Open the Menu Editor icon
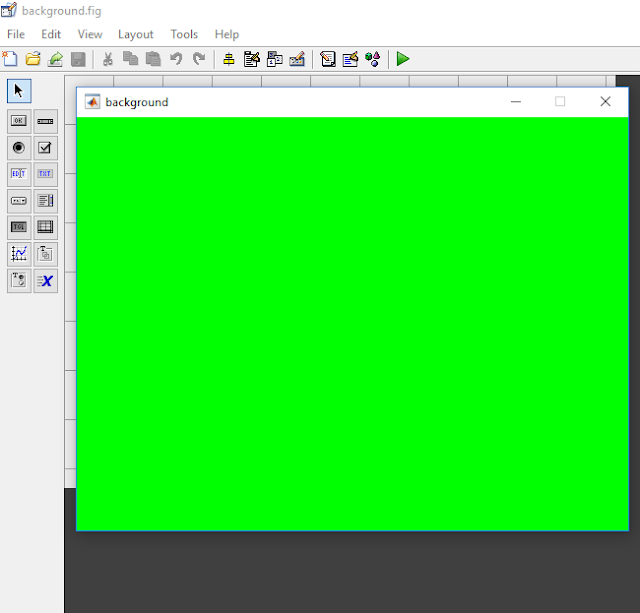 tap(252, 59)
